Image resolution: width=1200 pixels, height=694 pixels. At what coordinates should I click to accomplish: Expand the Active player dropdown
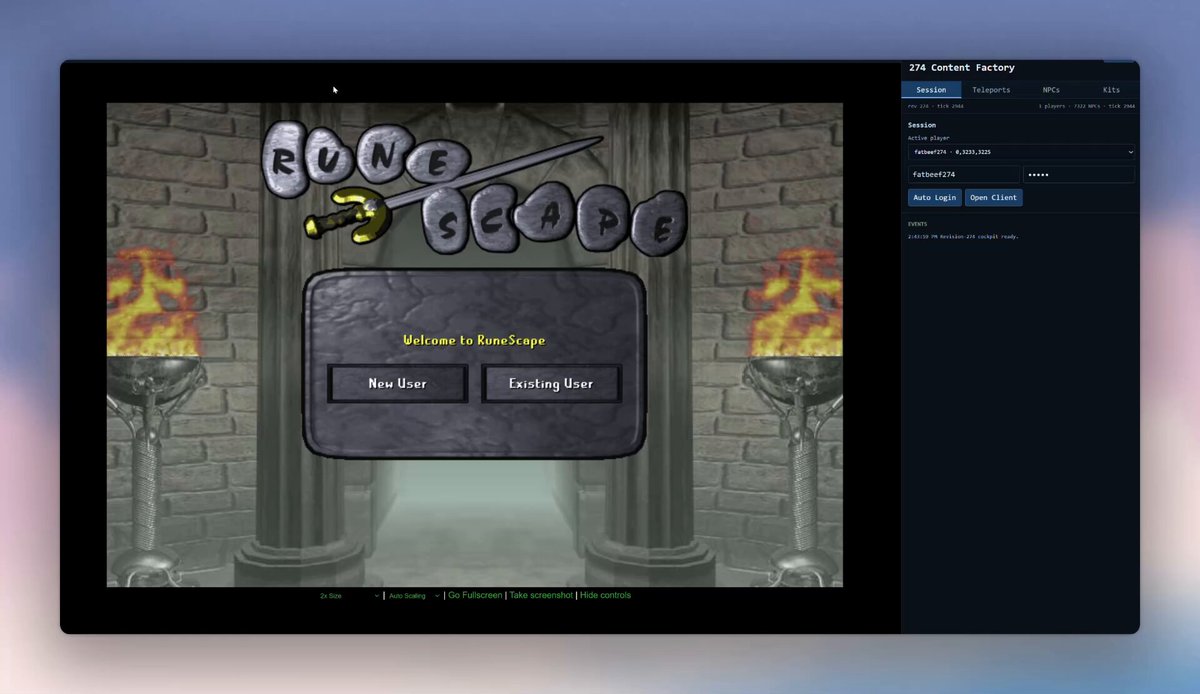pos(1021,152)
